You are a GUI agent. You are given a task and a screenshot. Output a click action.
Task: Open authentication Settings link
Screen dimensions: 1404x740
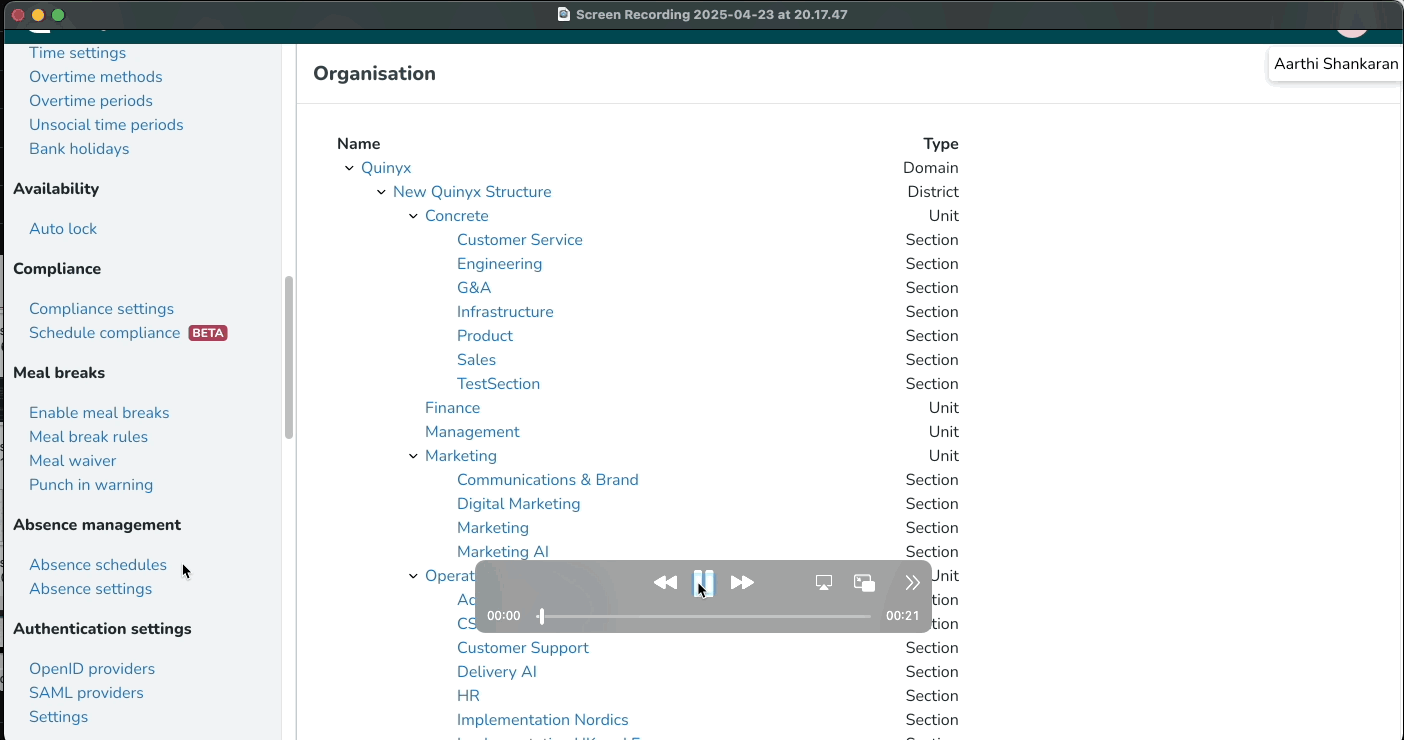pyautogui.click(x=59, y=717)
